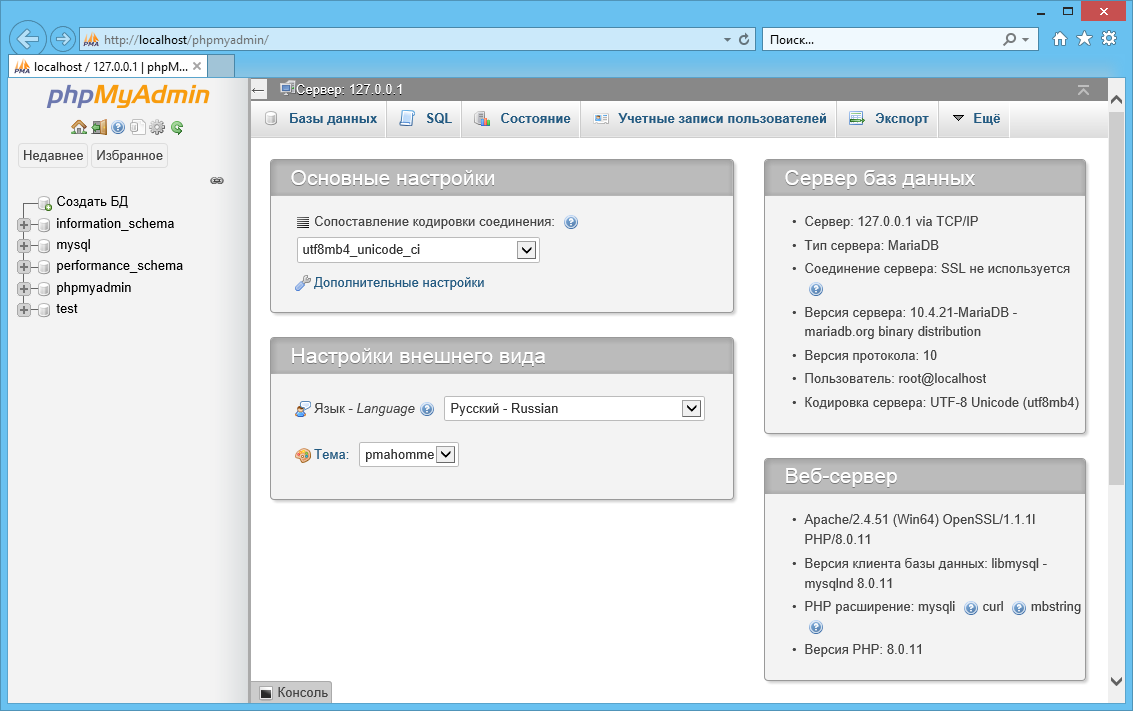Image resolution: width=1133 pixels, height=711 pixels.
Task: Click the Избранное button
Action: pos(129,155)
